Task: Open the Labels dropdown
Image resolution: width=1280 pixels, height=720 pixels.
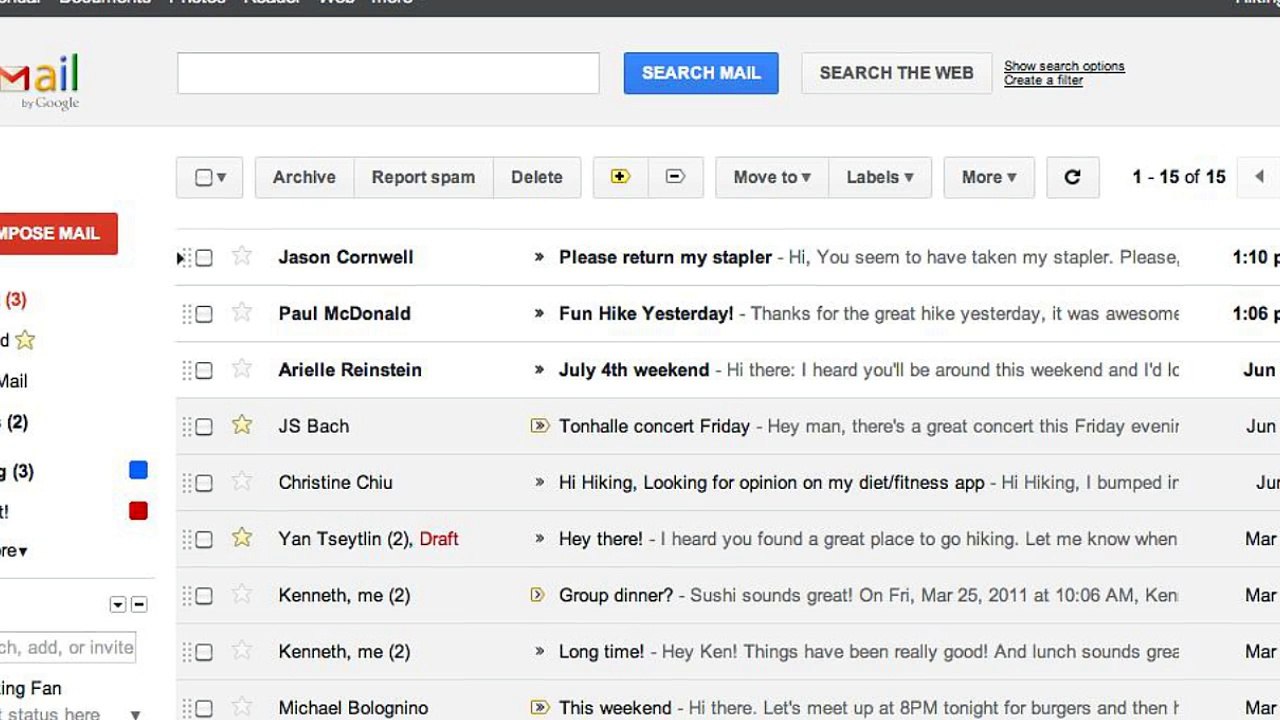Action: tap(880, 177)
